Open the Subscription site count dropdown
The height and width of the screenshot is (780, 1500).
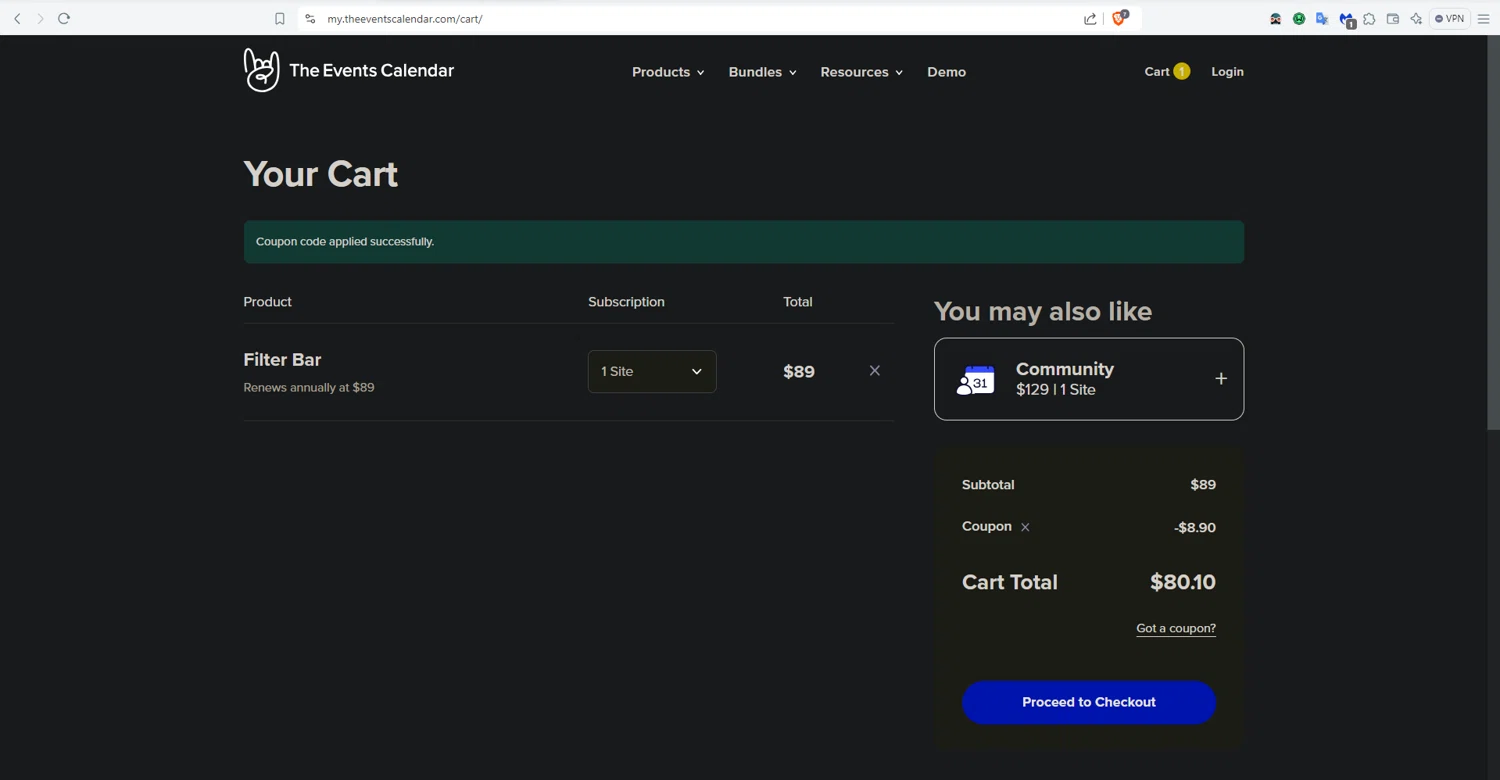pos(652,372)
